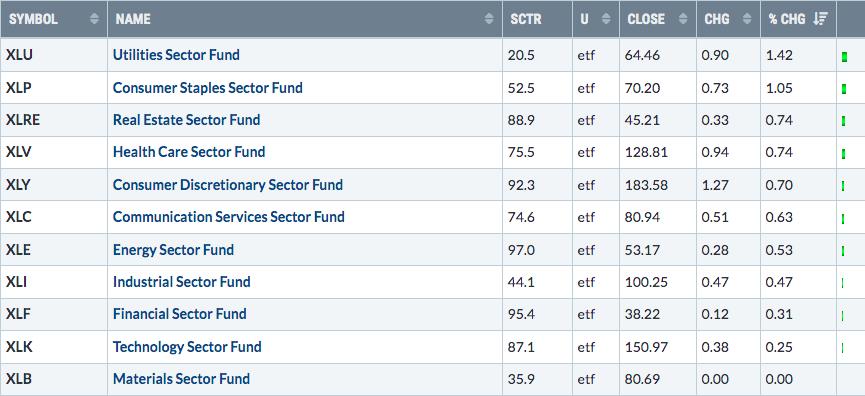Click the green bar for XLU row

pyautogui.click(x=845, y=56)
